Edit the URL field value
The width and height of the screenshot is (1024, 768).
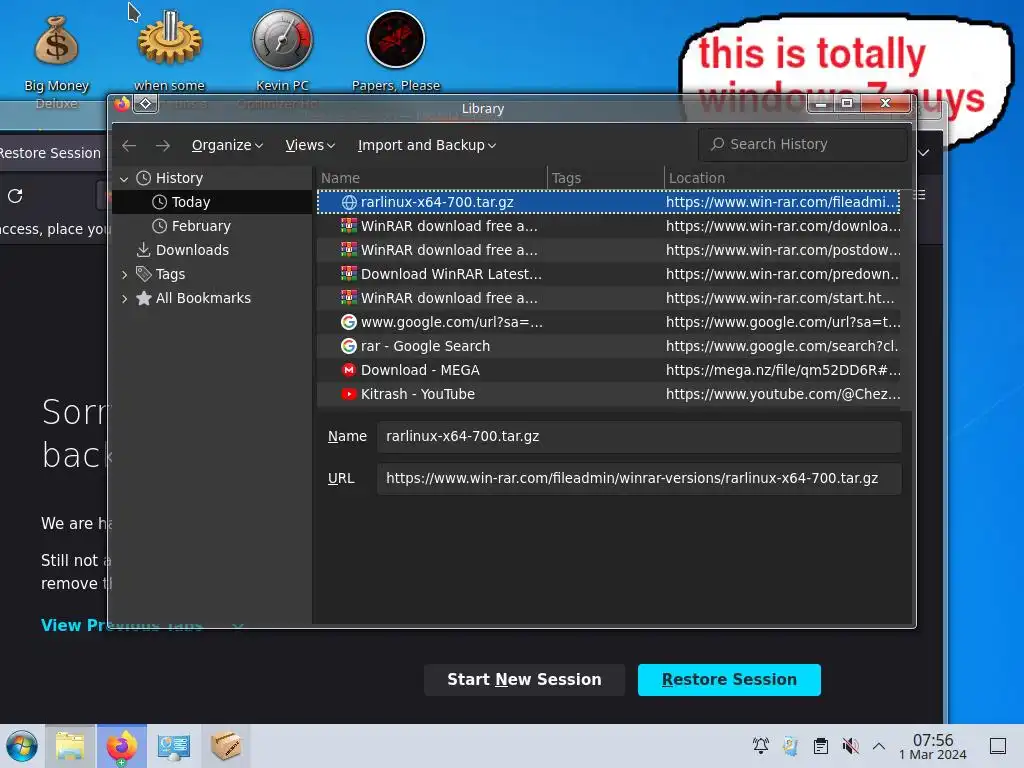click(639, 478)
